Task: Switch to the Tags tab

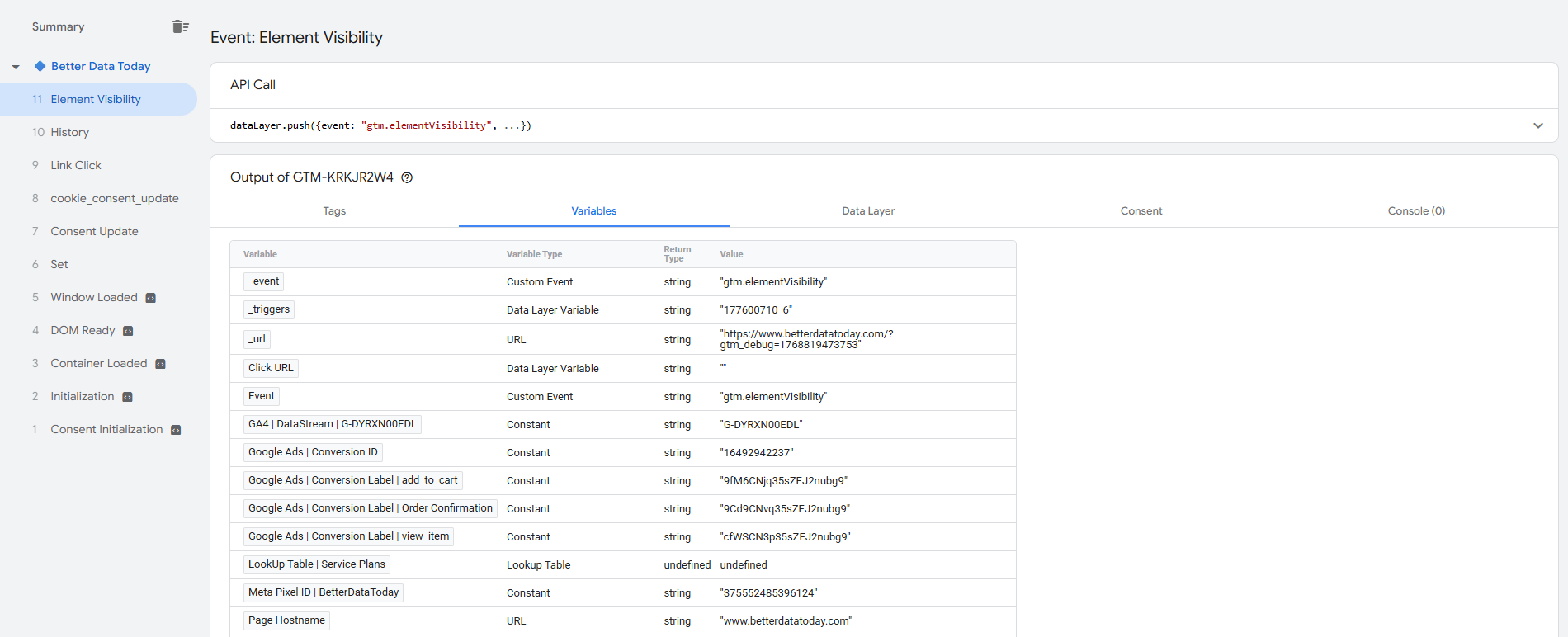Action: point(334,211)
